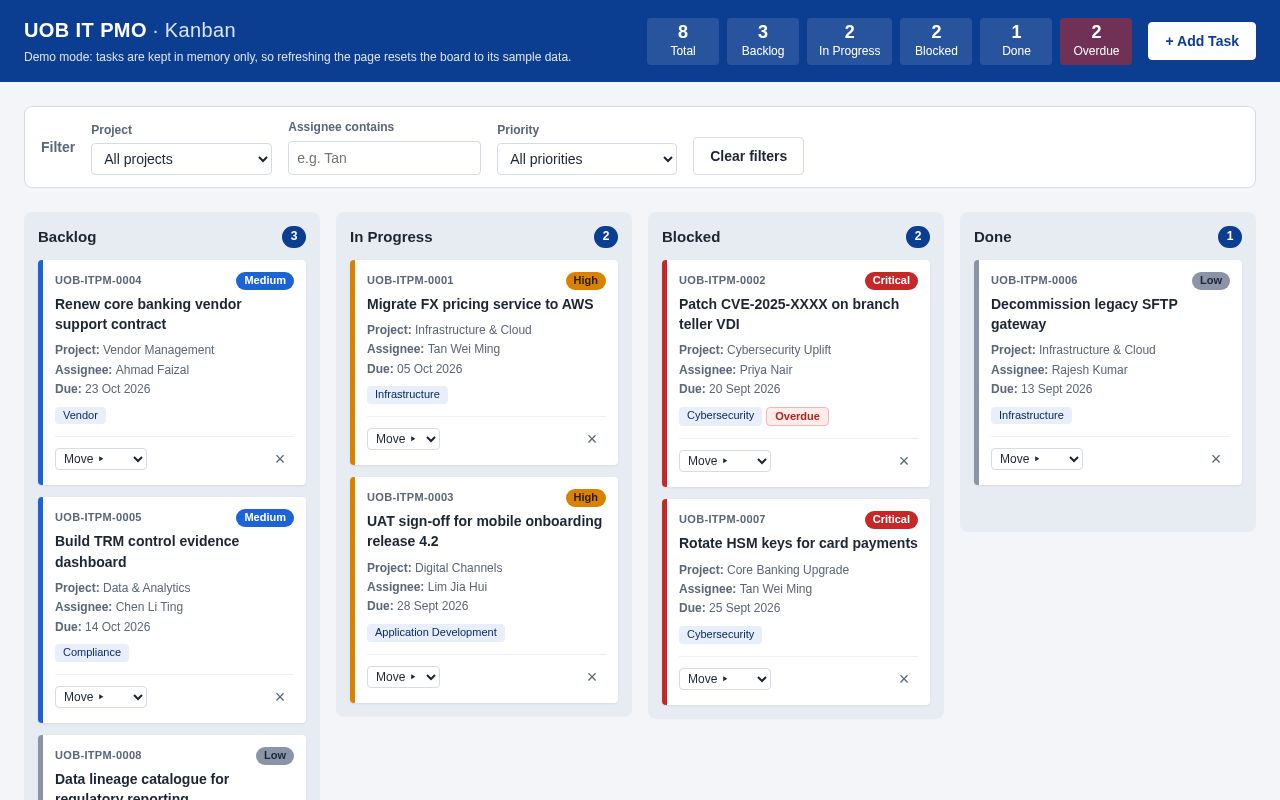Select the In Progress stat tile
Image resolution: width=1280 pixels, height=800 pixels.
pyautogui.click(x=849, y=41)
